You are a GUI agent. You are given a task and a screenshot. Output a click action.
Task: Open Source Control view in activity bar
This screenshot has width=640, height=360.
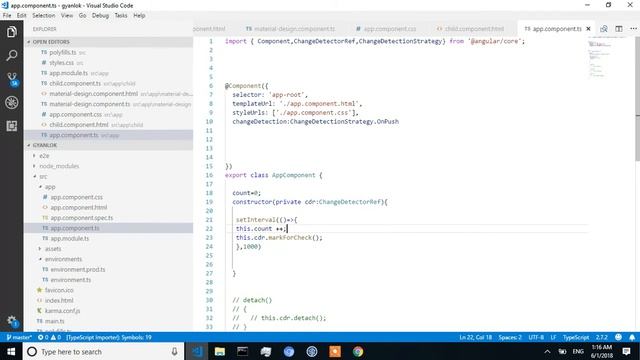11,79
